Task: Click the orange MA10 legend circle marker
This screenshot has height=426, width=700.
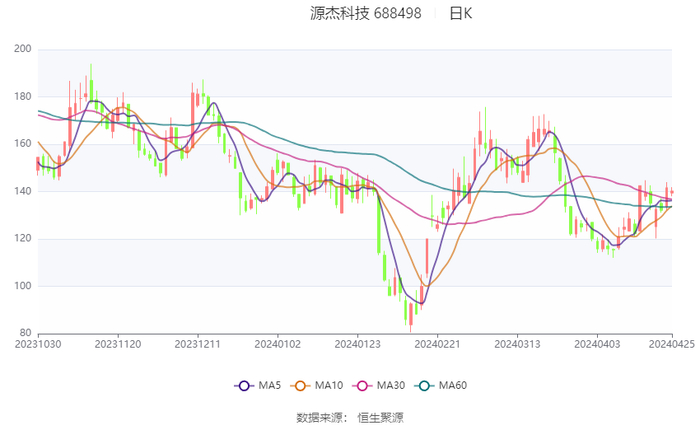Action: tap(301, 386)
